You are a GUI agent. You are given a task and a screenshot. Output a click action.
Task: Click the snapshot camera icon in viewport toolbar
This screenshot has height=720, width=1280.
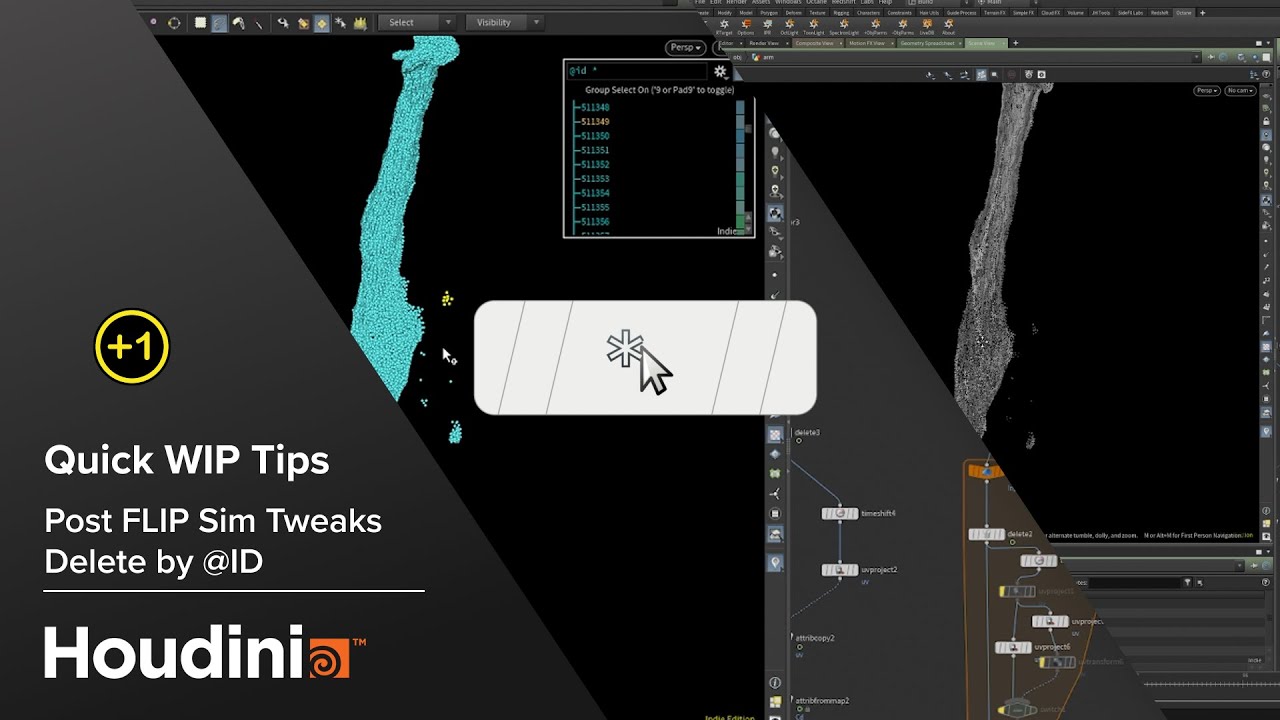pyautogui.click(x=1042, y=74)
